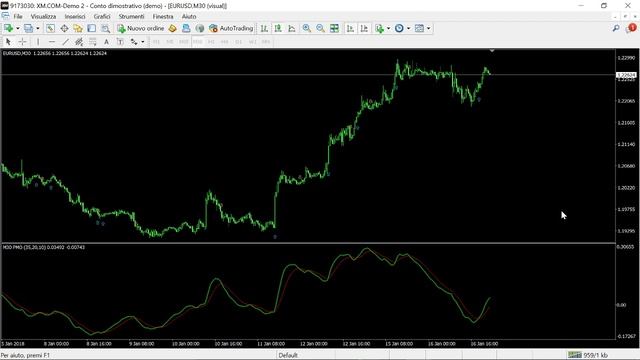Activate the standard cursor arrow

pyautogui.click(x=8, y=42)
